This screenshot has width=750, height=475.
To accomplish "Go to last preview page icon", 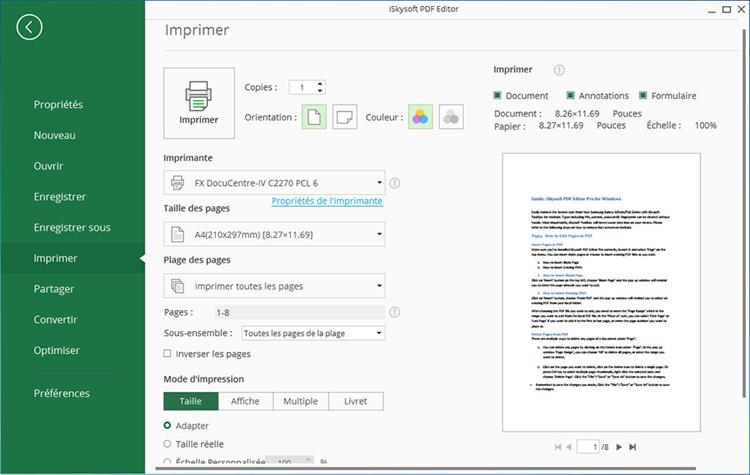I will pos(632,447).
